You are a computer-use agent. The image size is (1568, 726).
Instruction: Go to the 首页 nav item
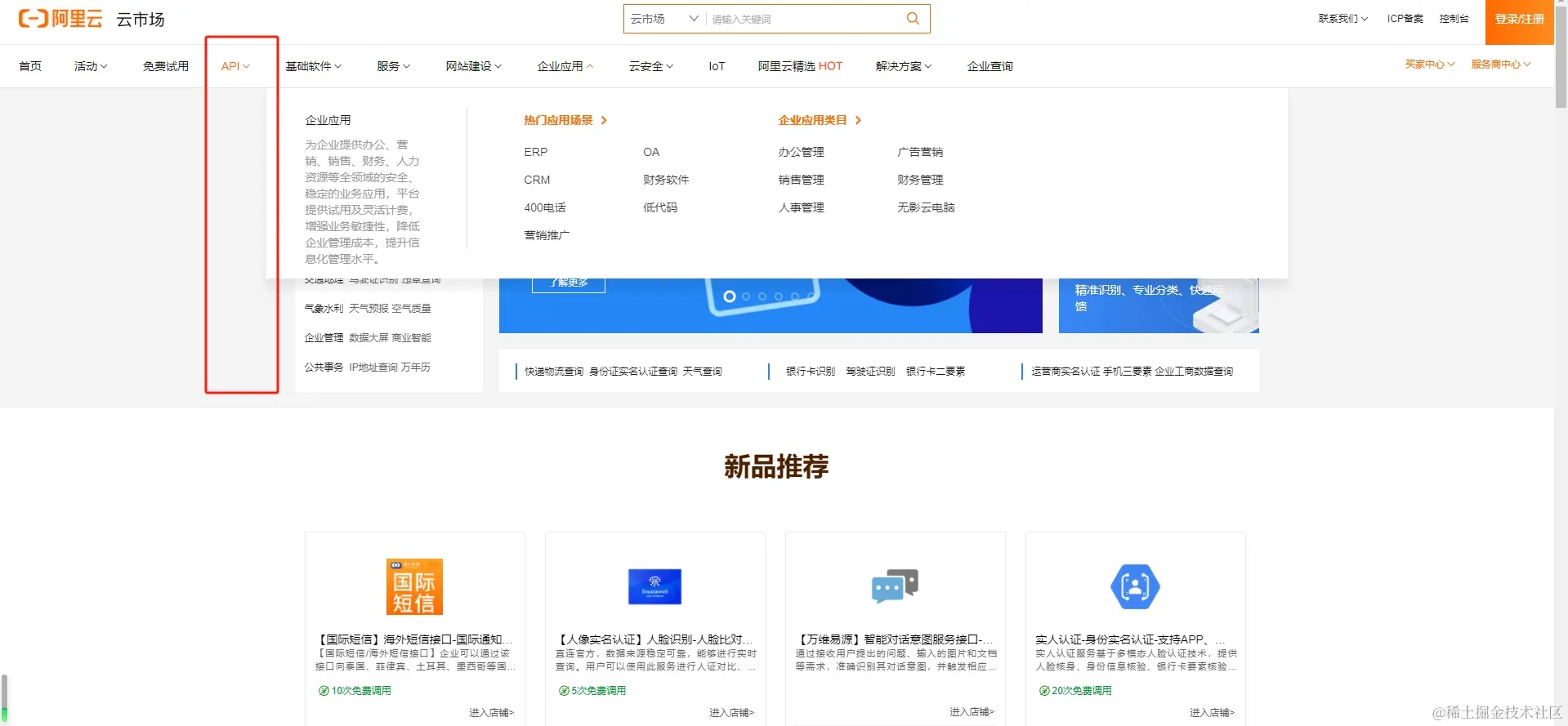(30, 66)
